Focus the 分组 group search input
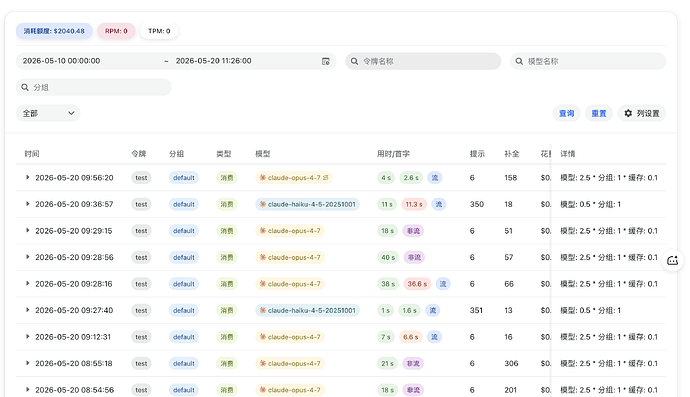Image resolution: width=690 pixels, height=397 pixels. click(x=94, y=87)
